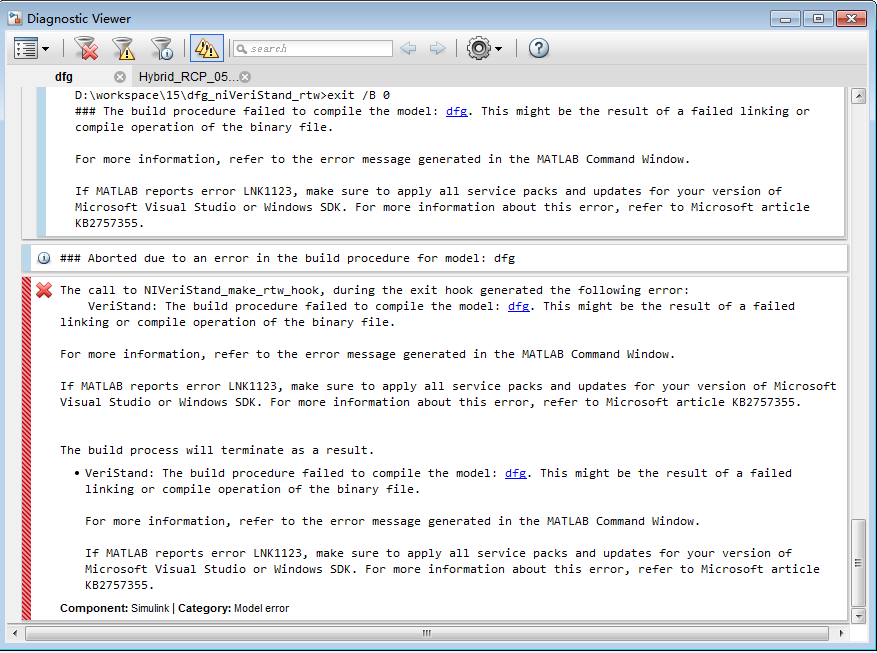Screen dimensions: 877x653
Task: Click the Diagnostic Viewer title bar icon
Action: [15, 18]
